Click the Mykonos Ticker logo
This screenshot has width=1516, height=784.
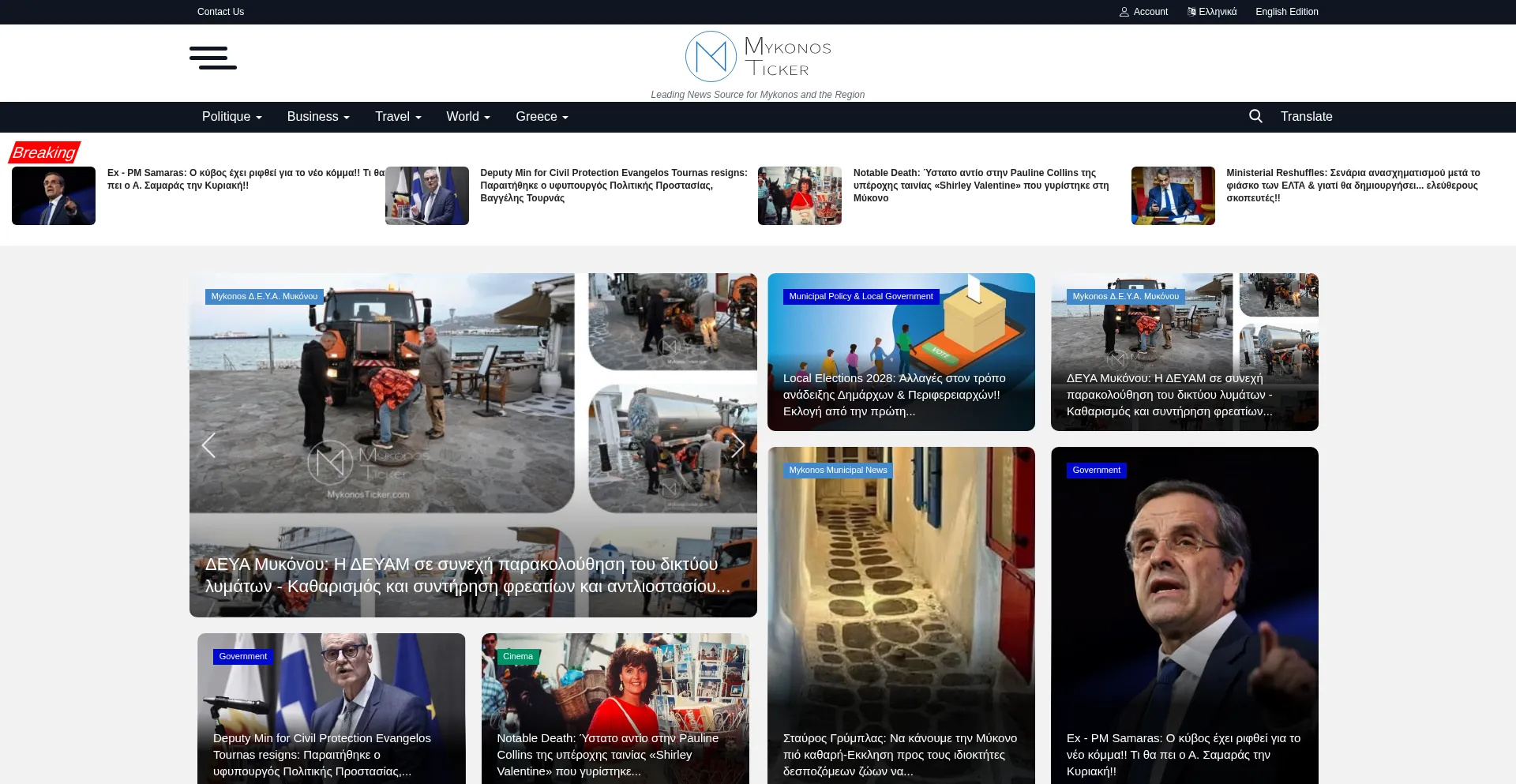tap(757, 57)
